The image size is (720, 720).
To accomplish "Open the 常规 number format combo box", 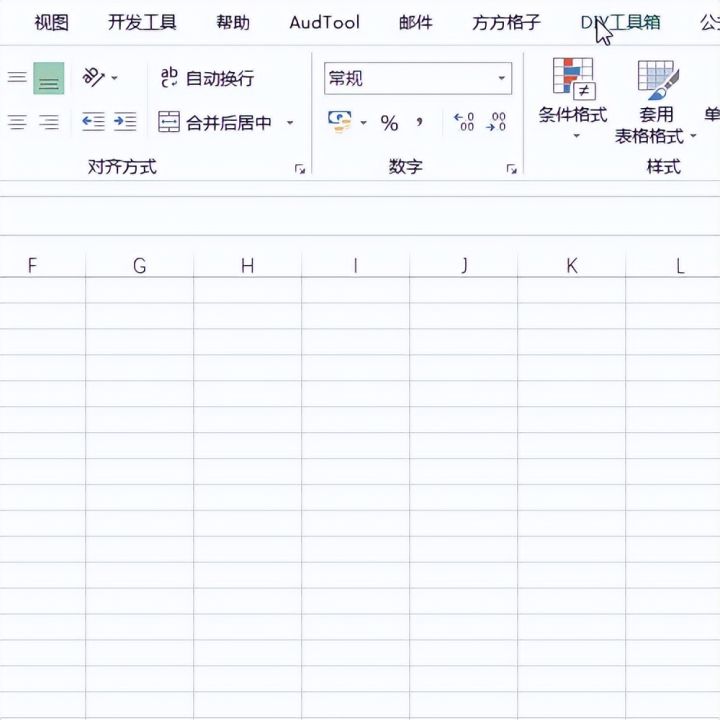I will click(x=418, y=79).
